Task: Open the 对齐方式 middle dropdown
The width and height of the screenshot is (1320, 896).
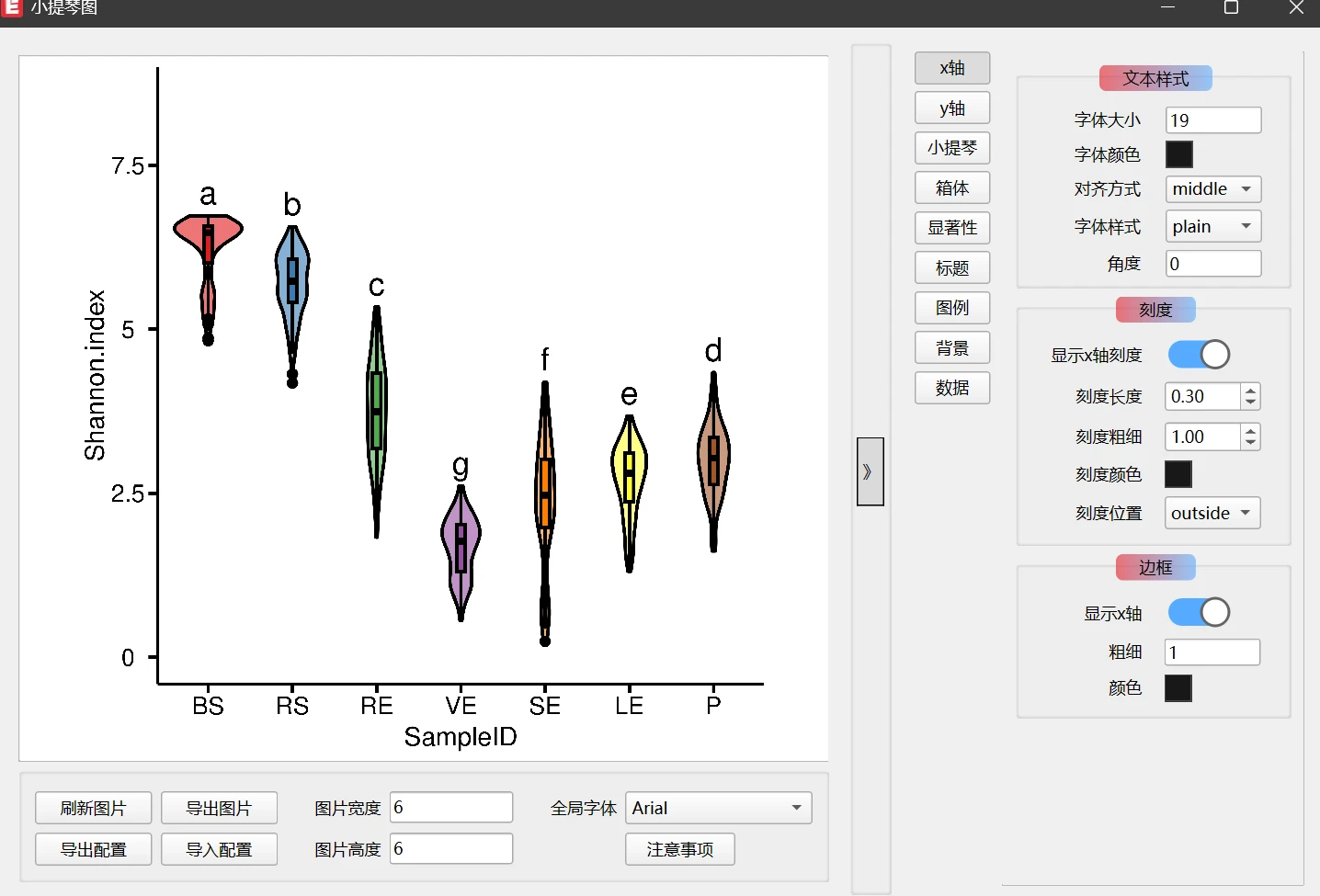Action: pyautogui.click(x=1212, y=189)
